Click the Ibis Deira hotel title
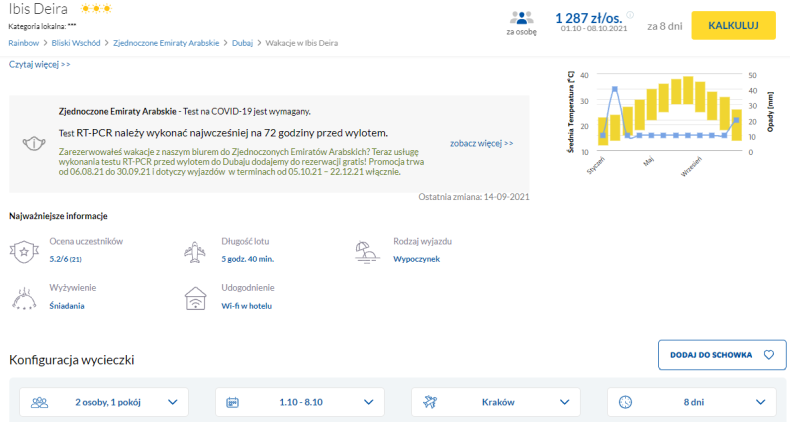790x422 pixels. point(38,9)
